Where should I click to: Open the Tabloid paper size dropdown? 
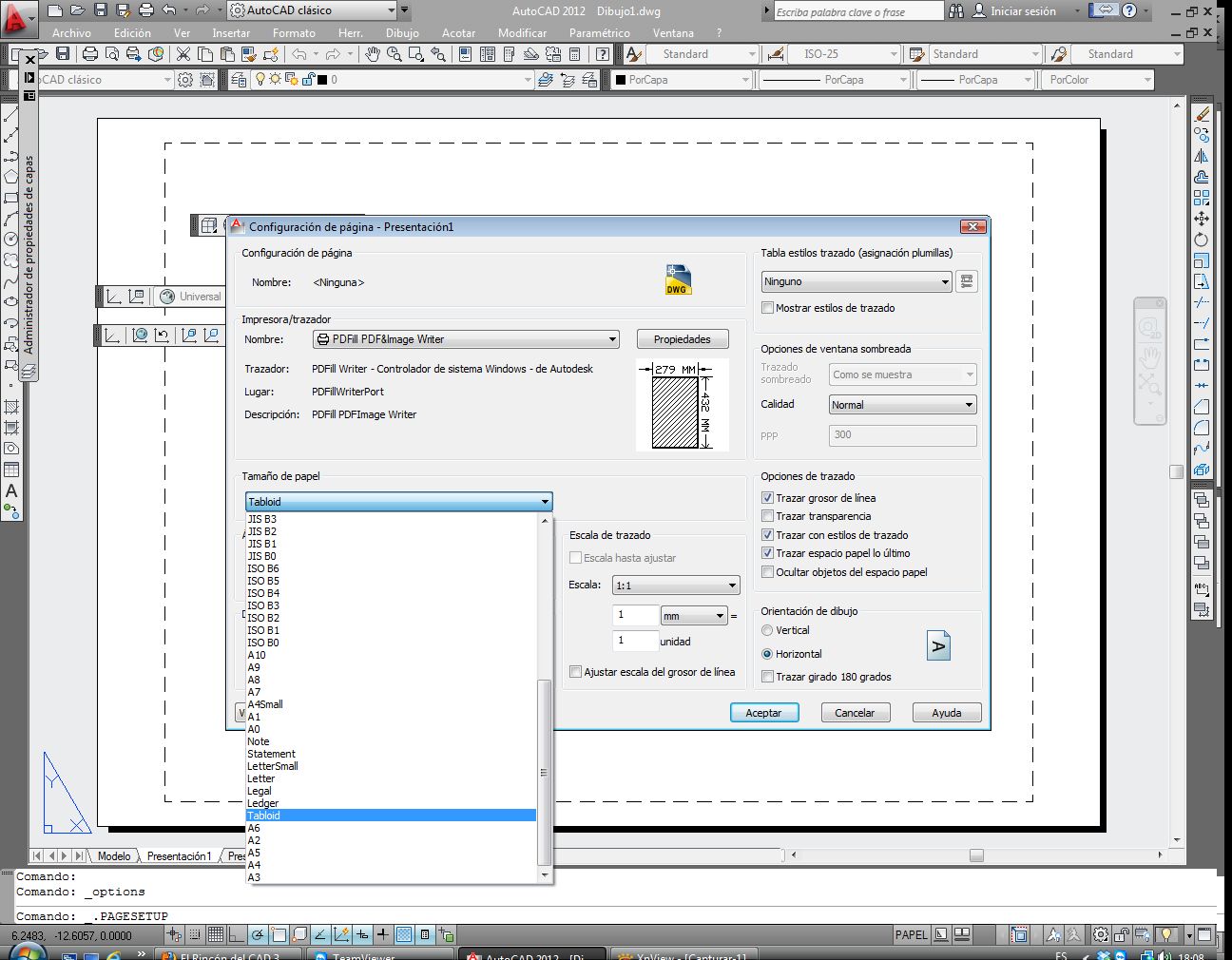398,502
